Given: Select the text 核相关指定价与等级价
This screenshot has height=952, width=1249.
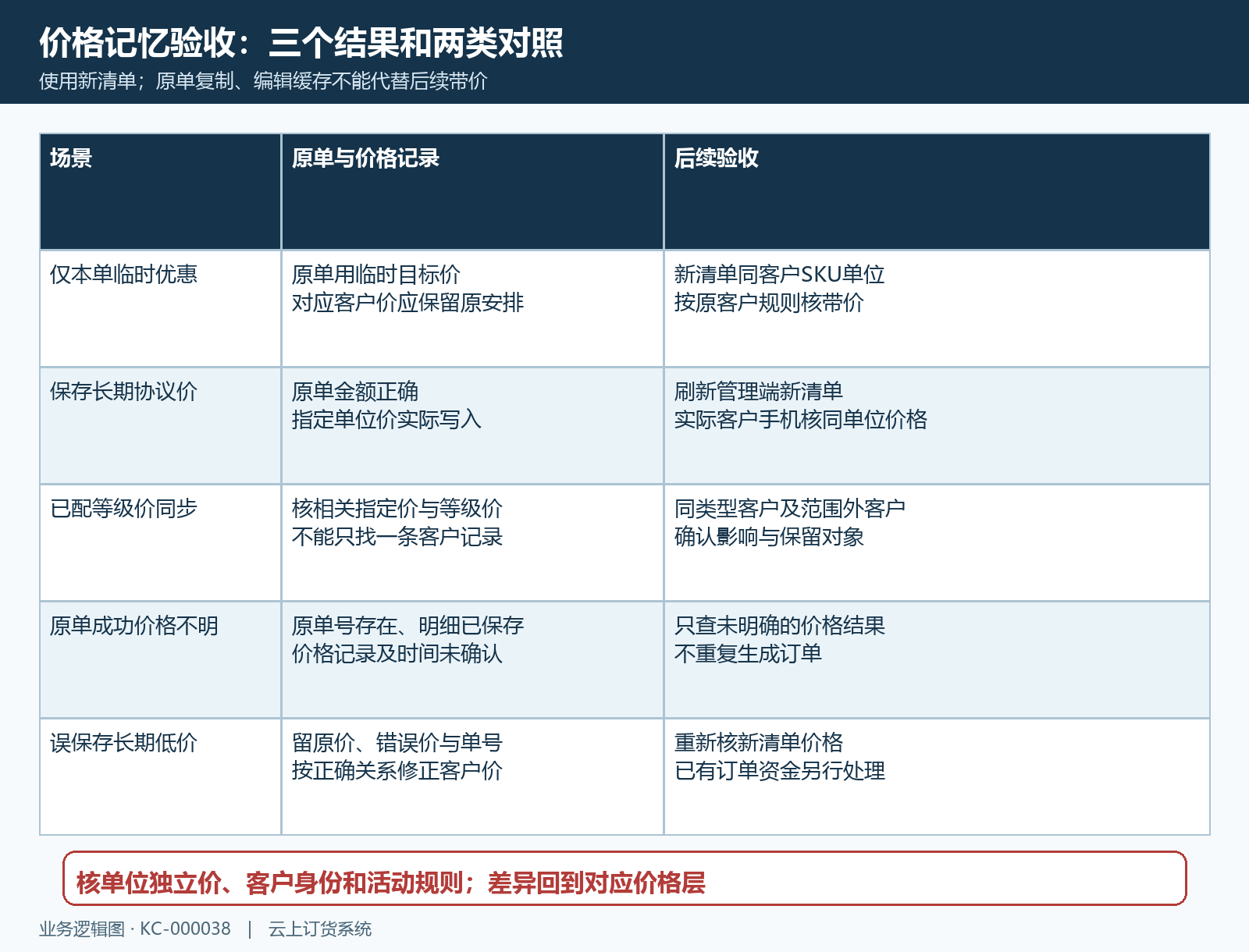Looking at the screenshot, I should [x=397, y=509].
